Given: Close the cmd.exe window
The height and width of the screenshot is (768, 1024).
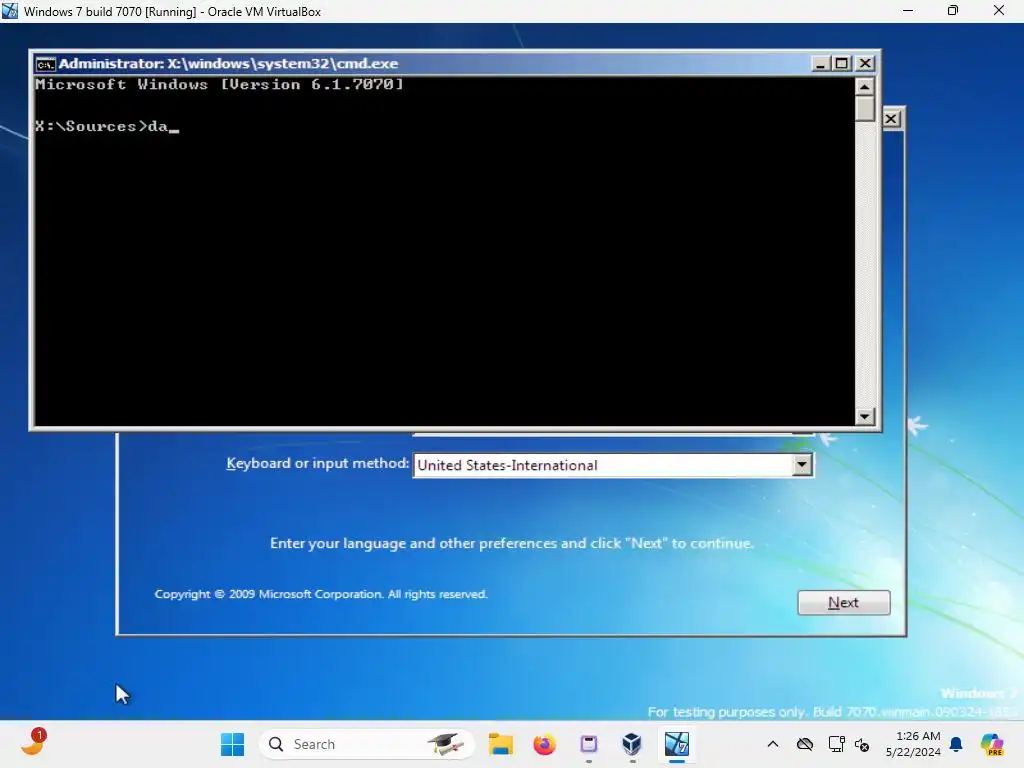Looking at the screenshot, I should pyautogui.click(x=865, y=63).
